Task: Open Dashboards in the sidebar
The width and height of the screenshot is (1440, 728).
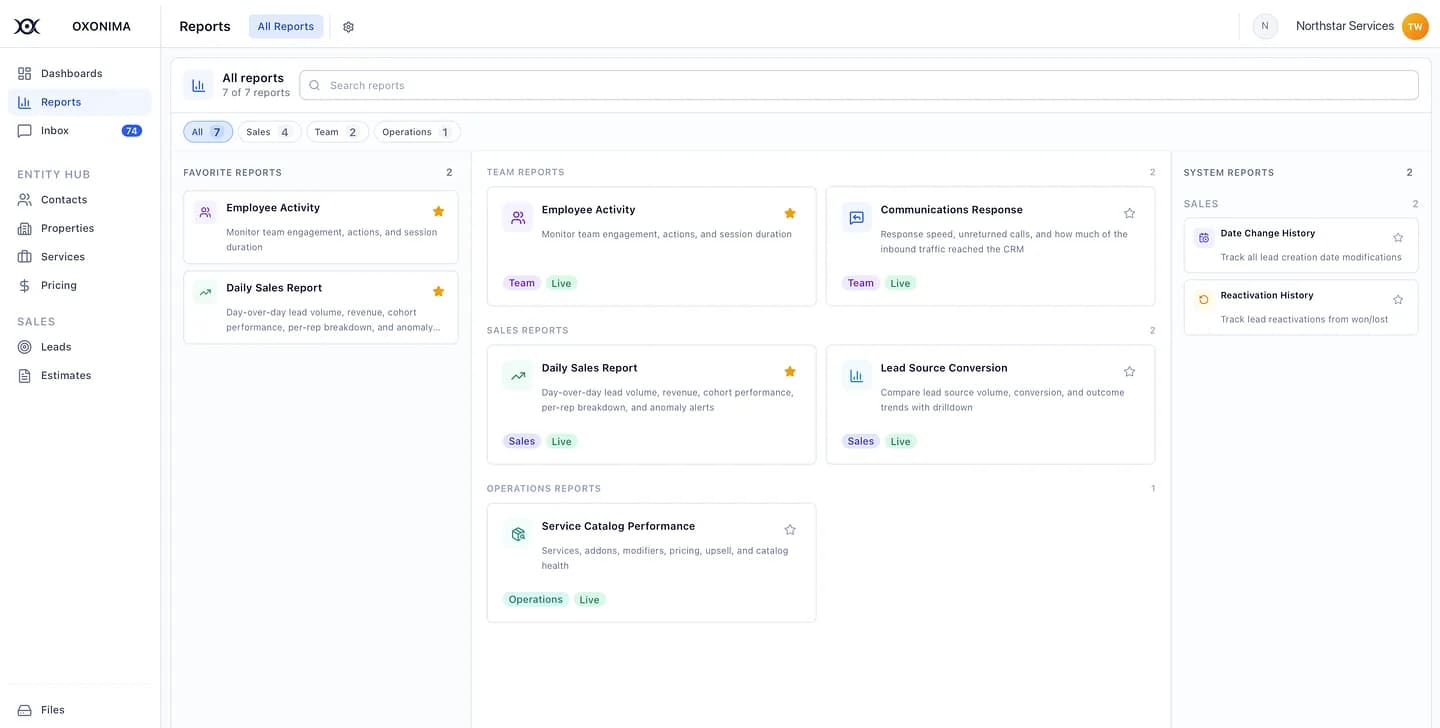Action: pos(80,73)
